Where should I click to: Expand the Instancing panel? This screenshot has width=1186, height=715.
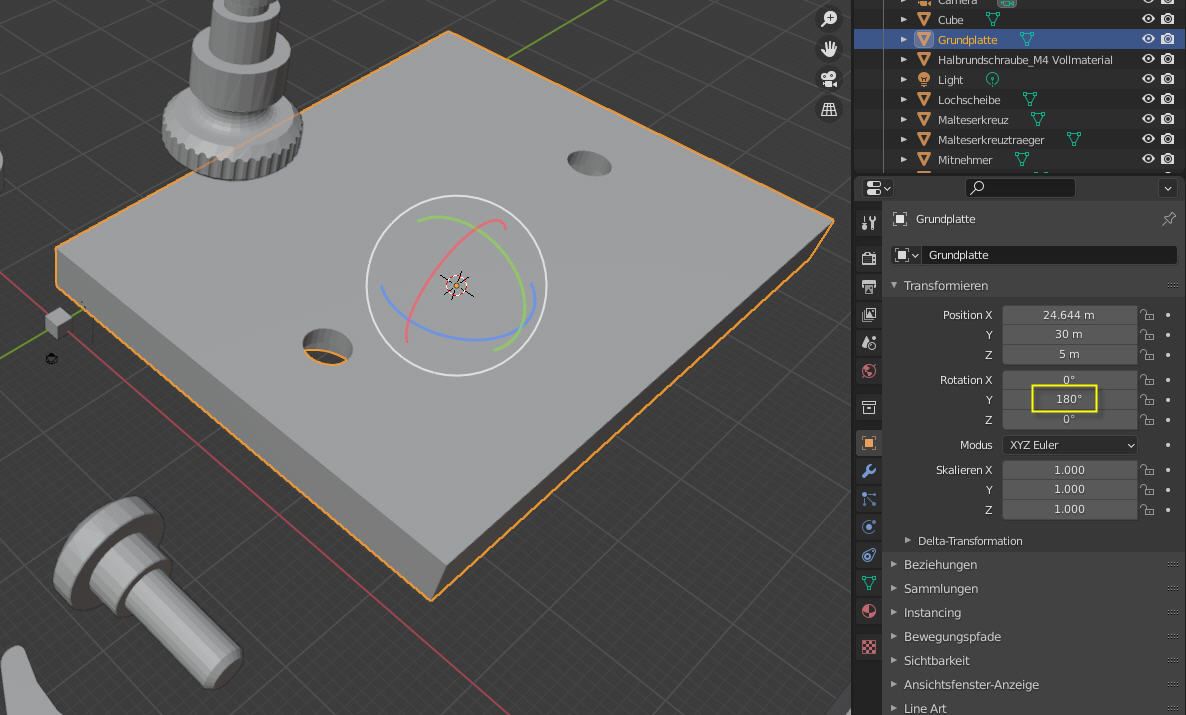pyautogui.click(x=894, y=612)
